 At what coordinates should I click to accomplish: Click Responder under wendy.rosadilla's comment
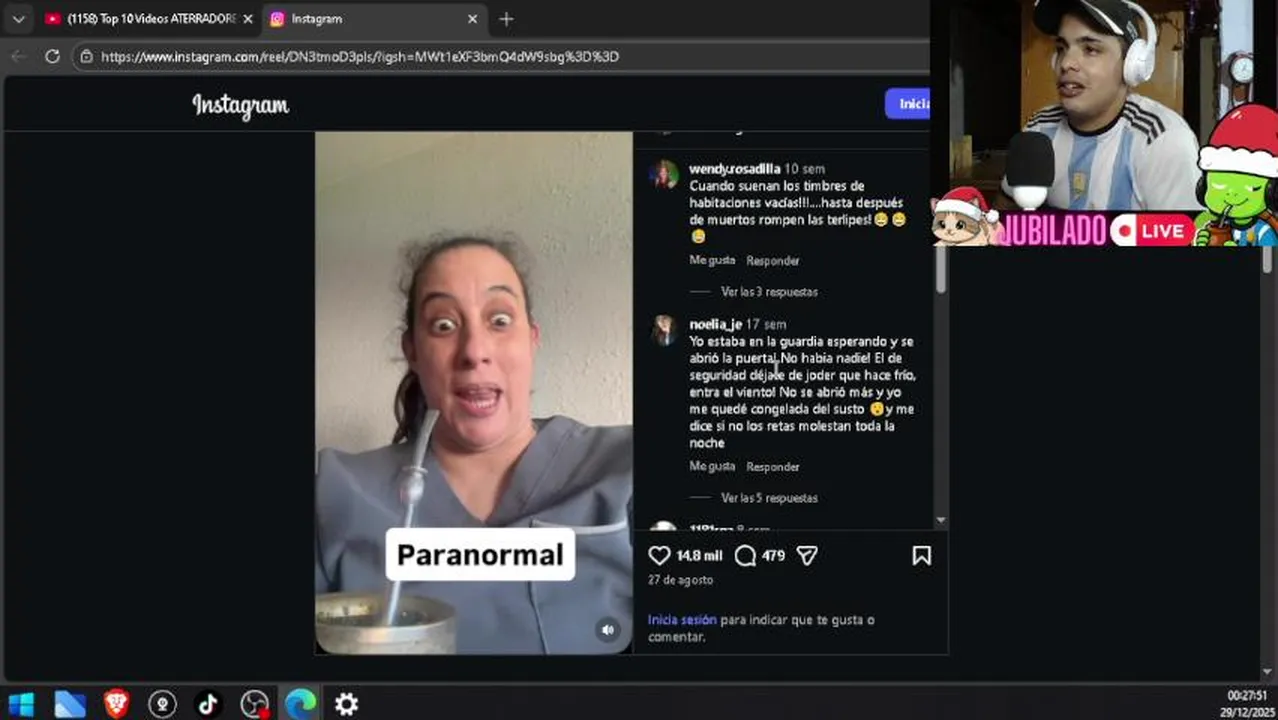[773, 260]
